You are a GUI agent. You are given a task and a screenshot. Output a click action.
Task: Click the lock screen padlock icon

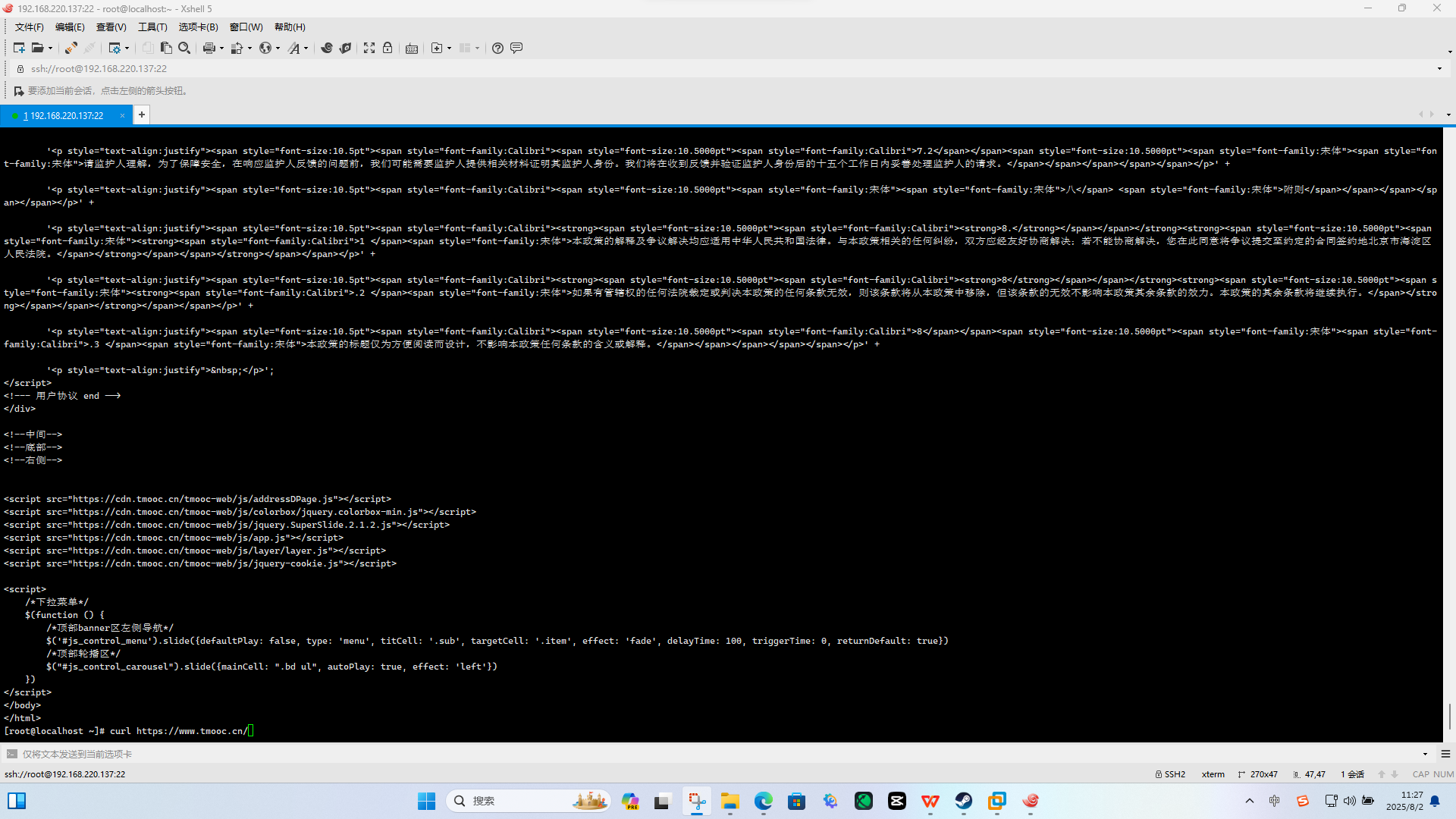[388, 48]
